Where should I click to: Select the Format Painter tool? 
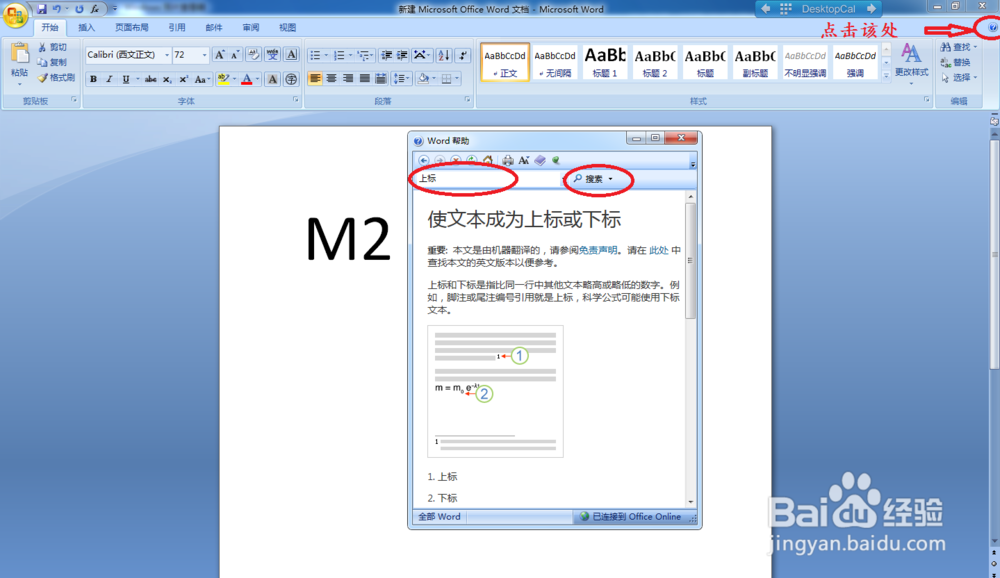(56, 77)
